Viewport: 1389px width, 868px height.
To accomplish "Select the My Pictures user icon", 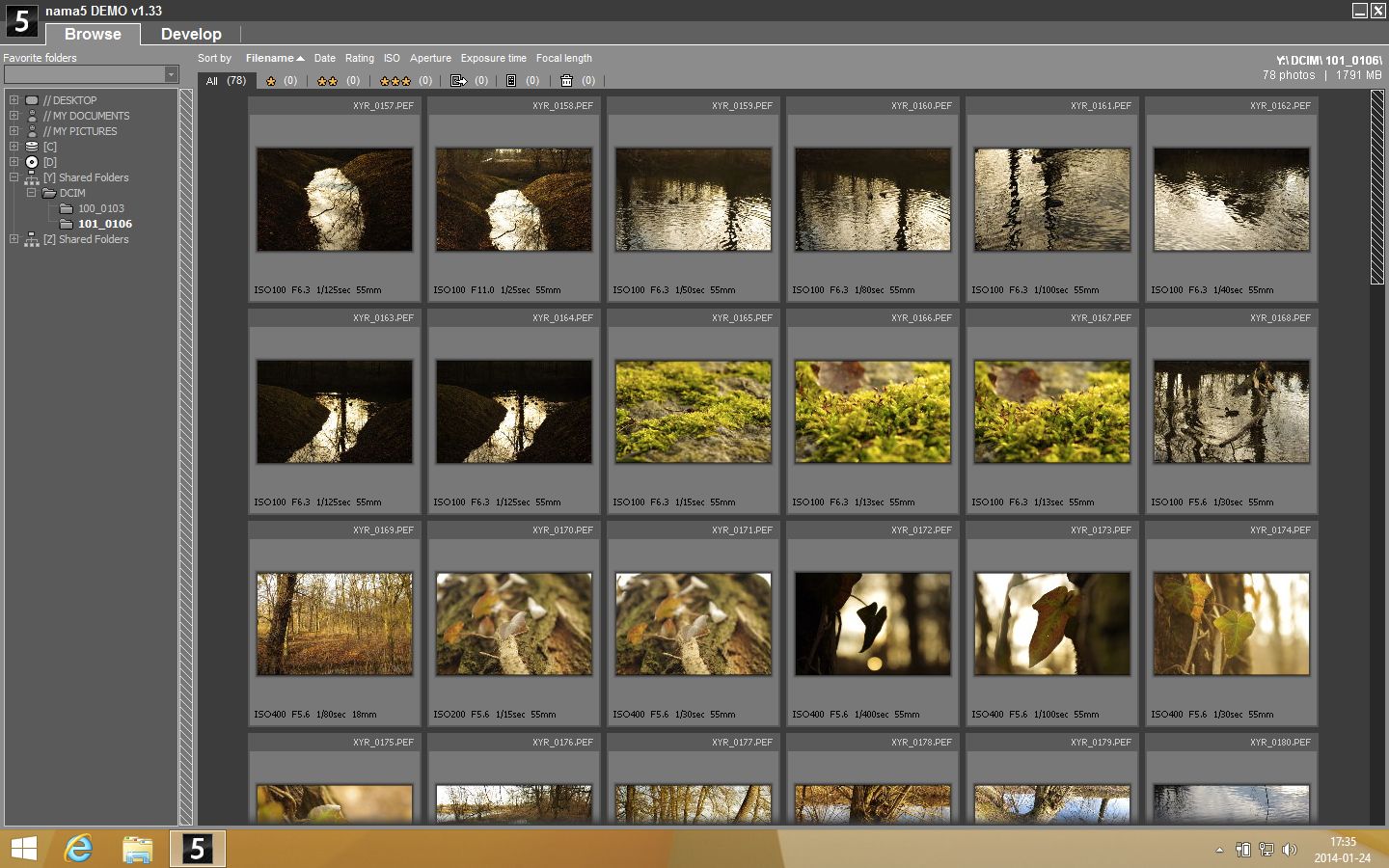I will 32,131.
